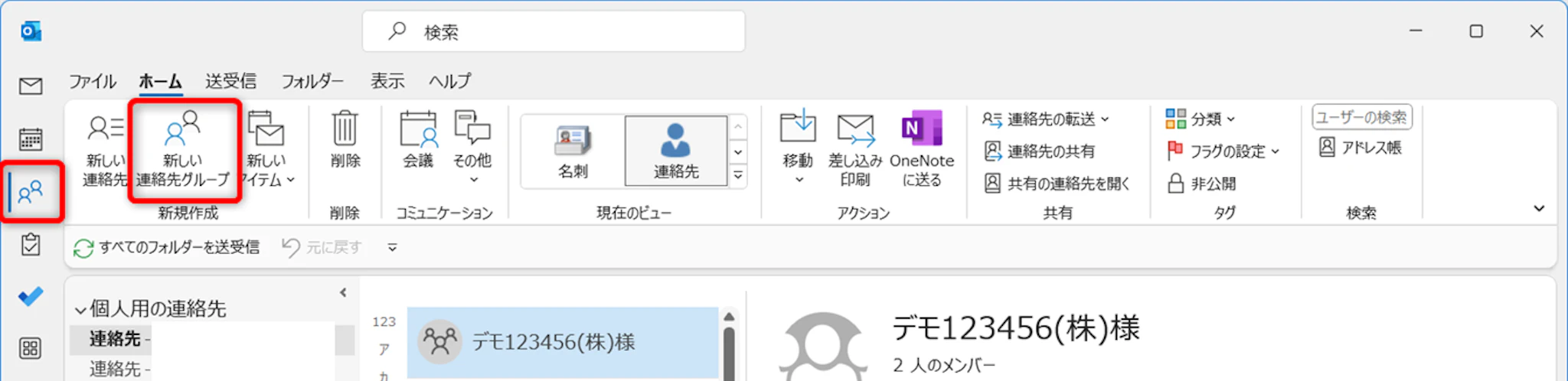The height and width of the screenshot is (381, 1568).
Task: Select the 連絡先 view option
Action: pyautogui.click(x=676, y=151)
